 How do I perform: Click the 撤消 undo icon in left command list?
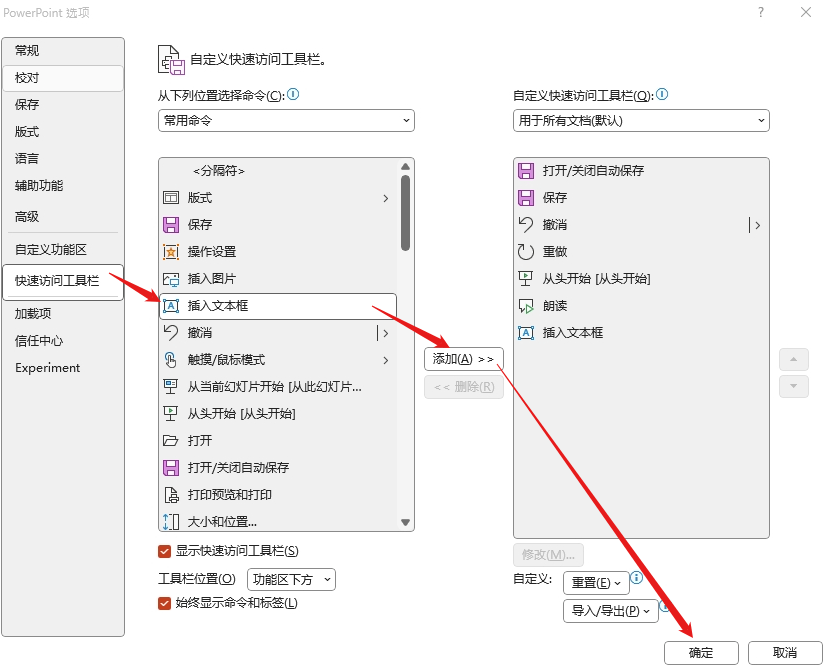171,333
